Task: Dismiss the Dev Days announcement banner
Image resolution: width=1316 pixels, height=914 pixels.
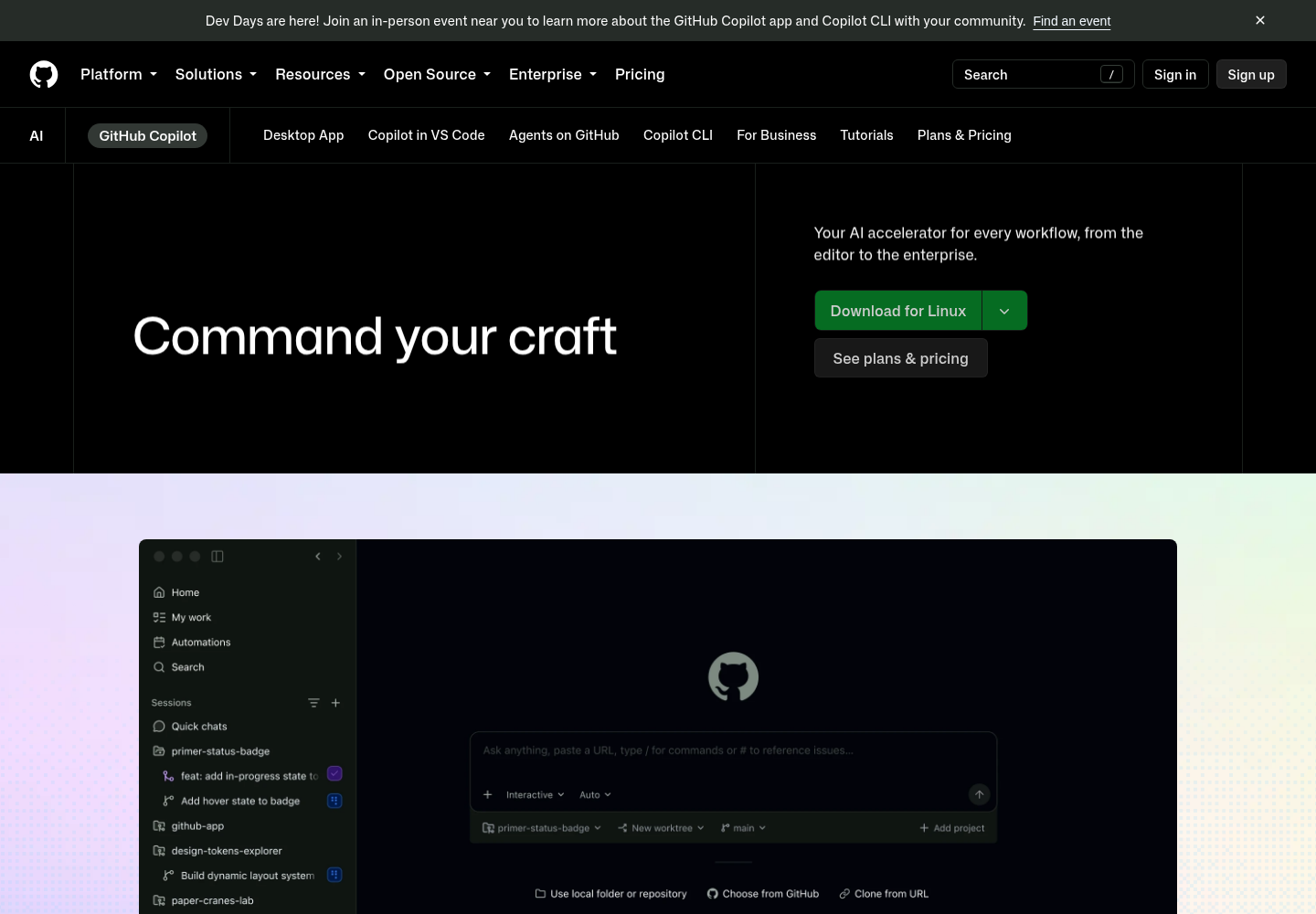Action: [x=1260, y=20]
